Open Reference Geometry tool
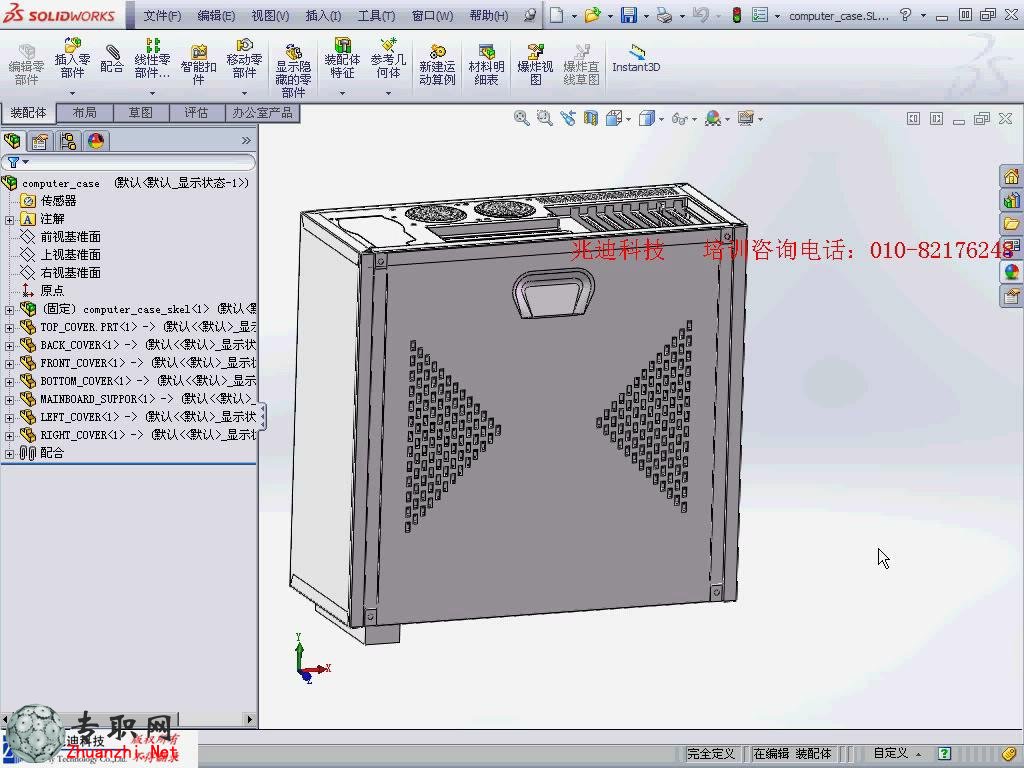 388,59
